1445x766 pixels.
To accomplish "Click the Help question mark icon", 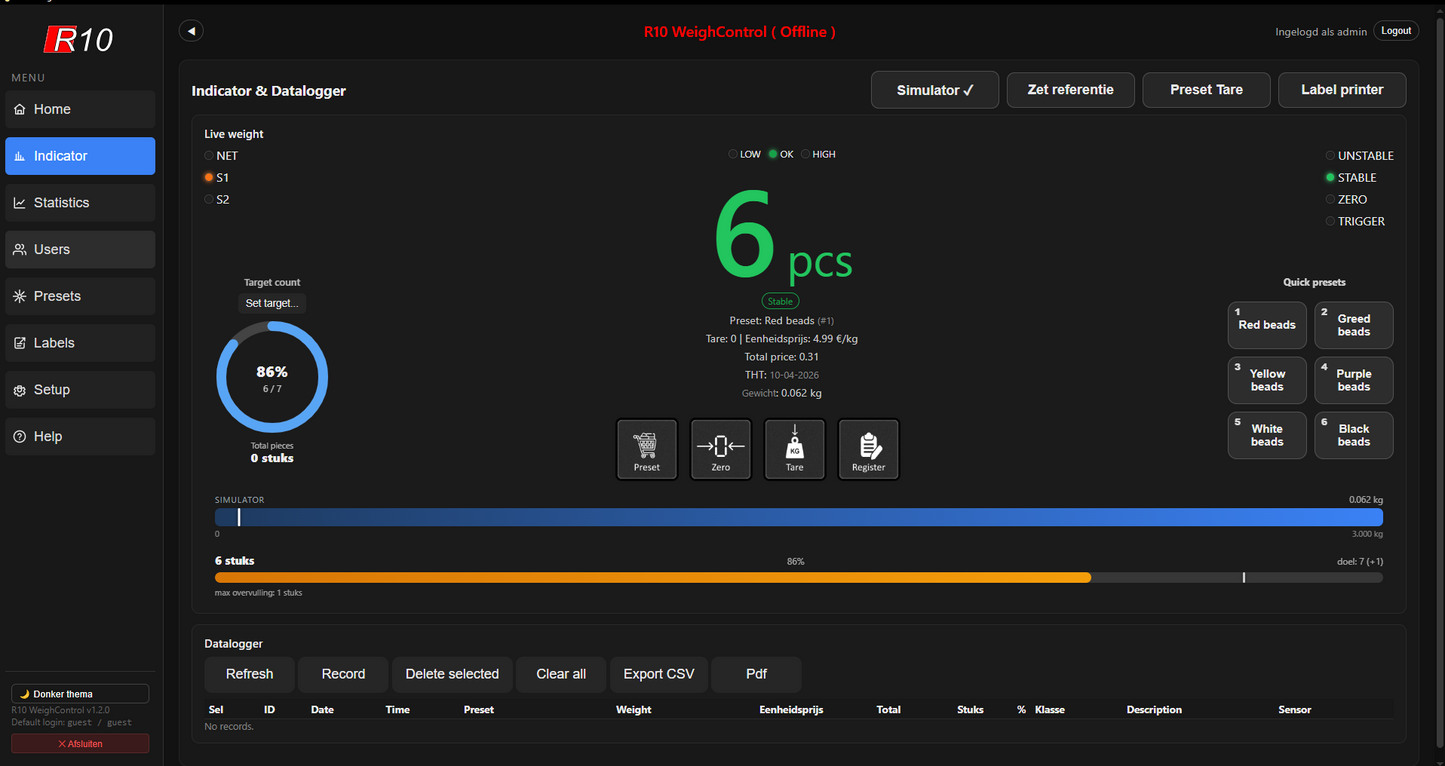I will coord(20,437).
